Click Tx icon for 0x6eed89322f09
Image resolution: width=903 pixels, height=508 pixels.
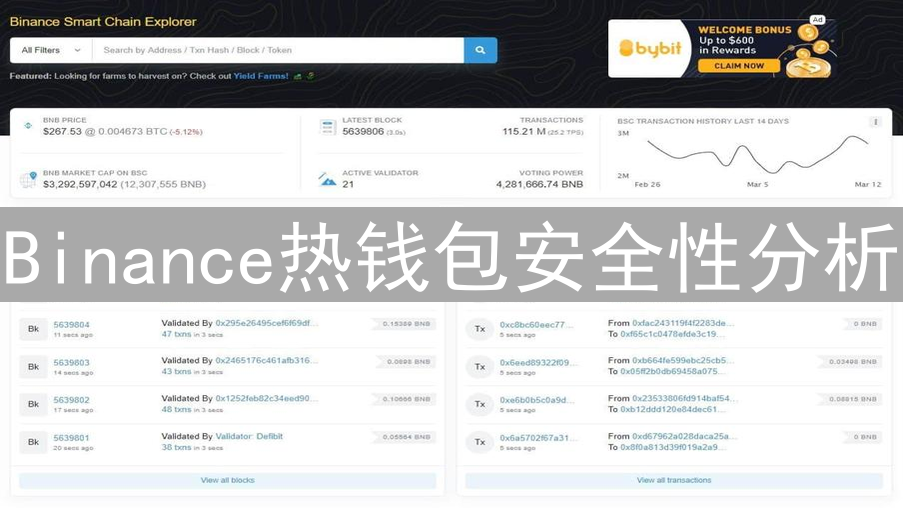(x=480, y=367)
